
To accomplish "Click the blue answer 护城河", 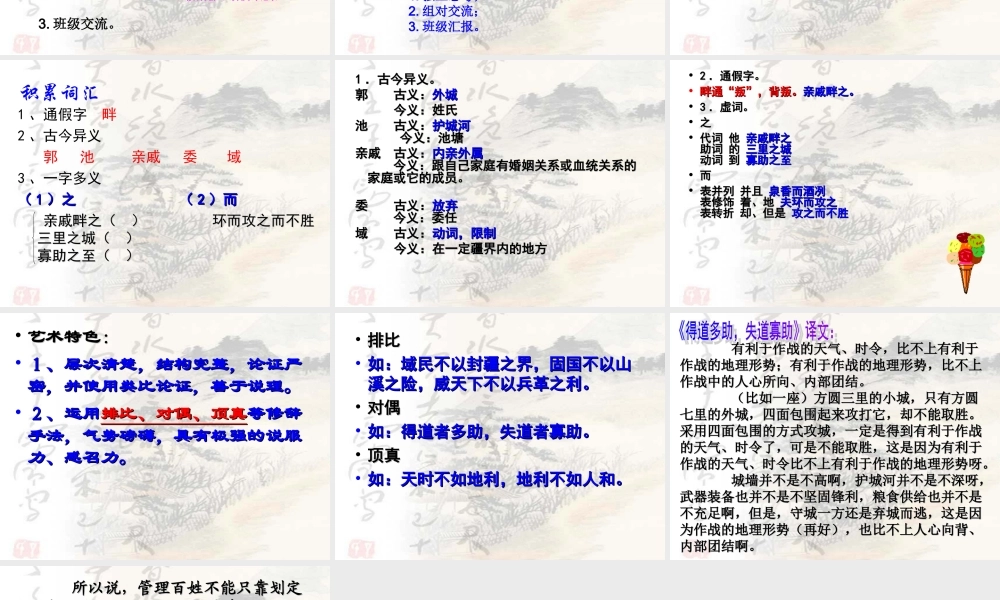I will point(451,126).
